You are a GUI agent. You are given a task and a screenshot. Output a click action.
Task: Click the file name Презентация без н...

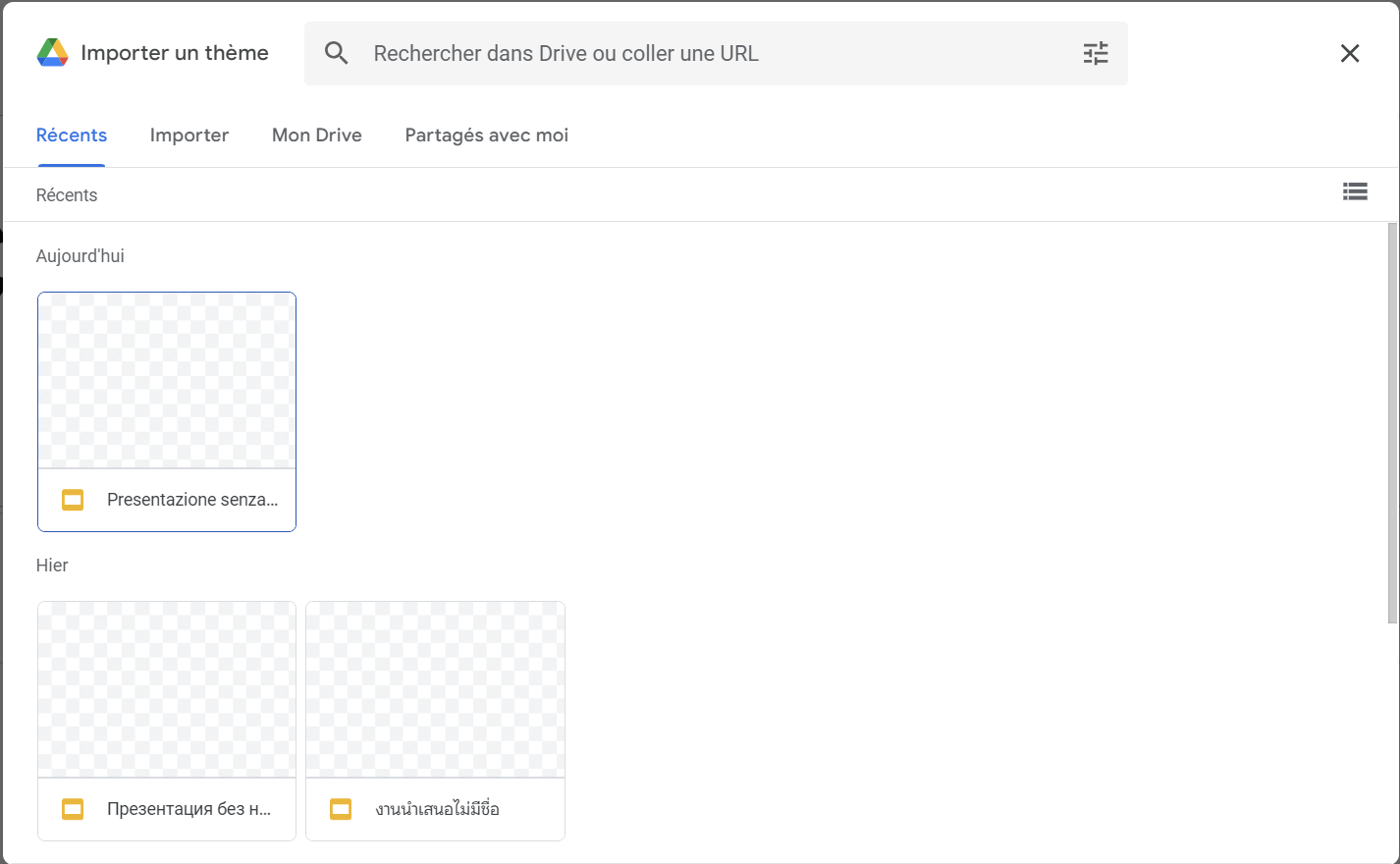pyautogui.click(x=188, y=809)
